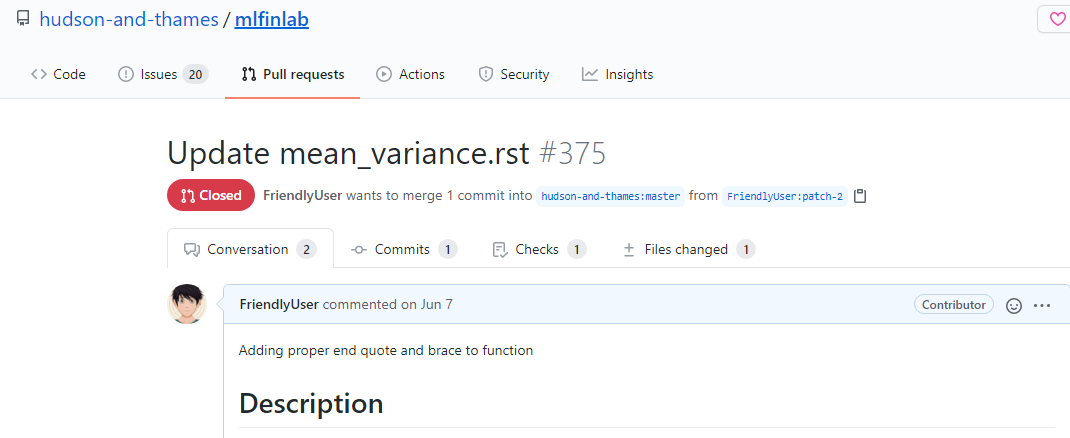Open the Code tab
Screen dimensions: 1070x438
[58, 74]
